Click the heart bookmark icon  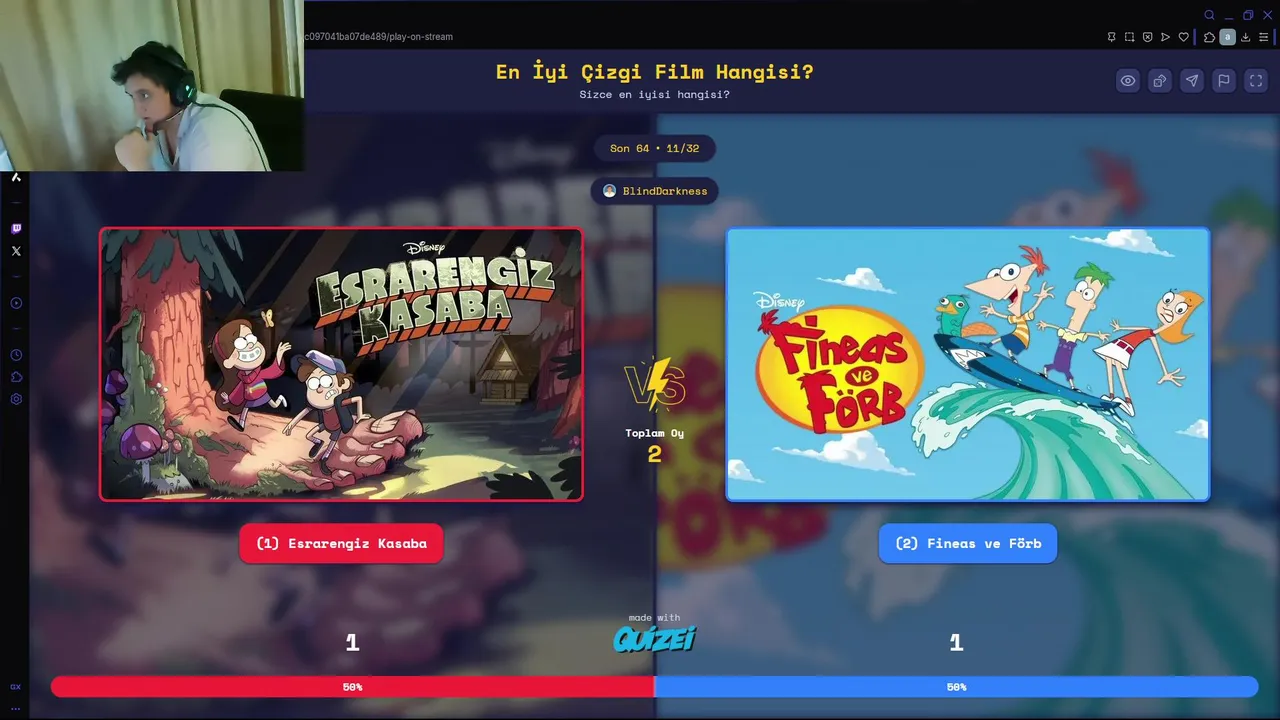click(x=1183, y=37)
